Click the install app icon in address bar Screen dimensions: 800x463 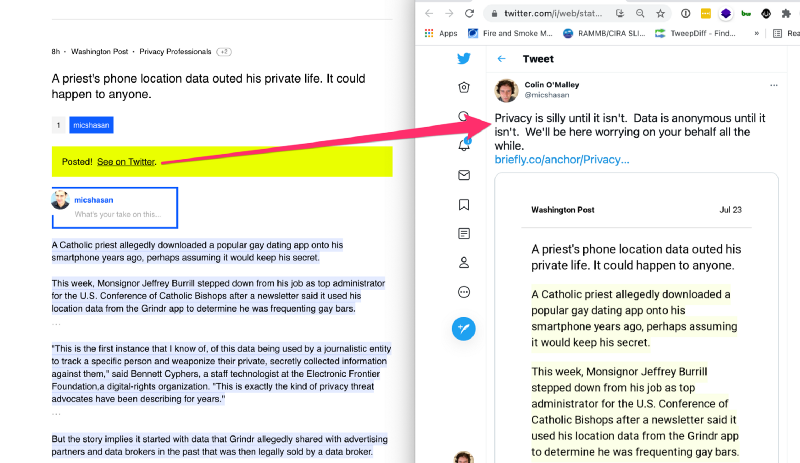click(x=620, y=14)
